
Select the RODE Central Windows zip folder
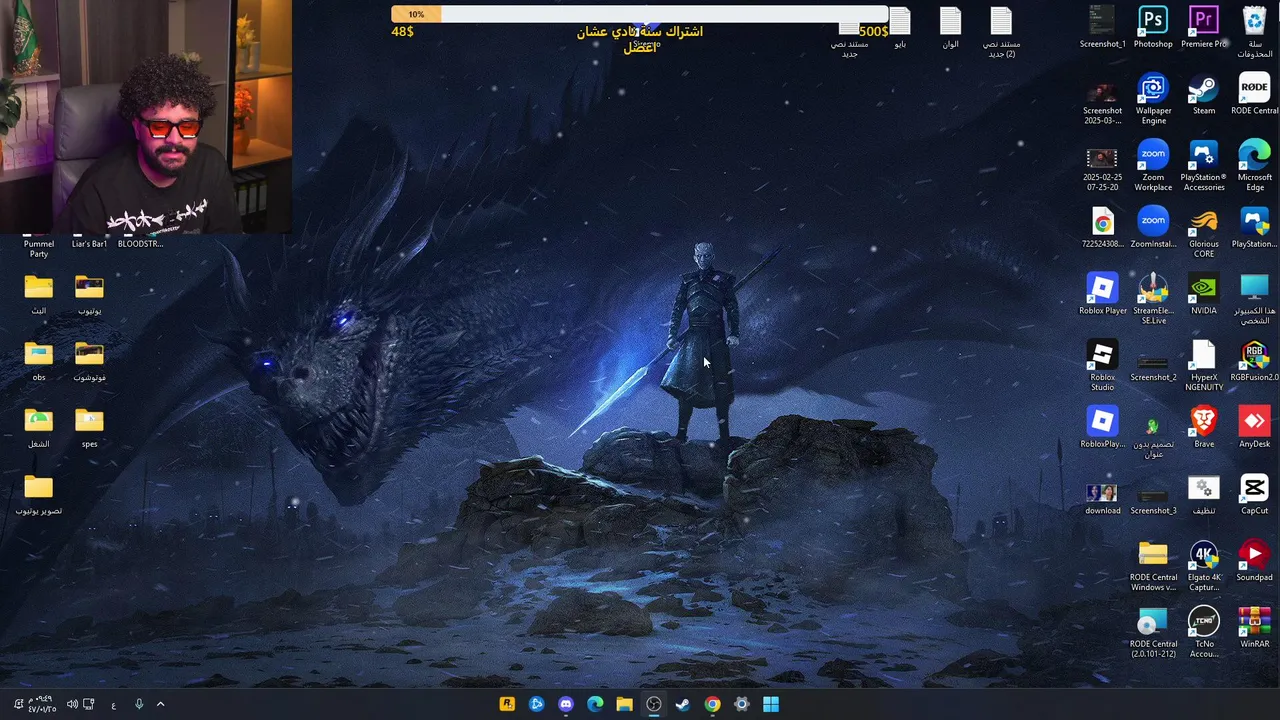(x=1153, y=565)
